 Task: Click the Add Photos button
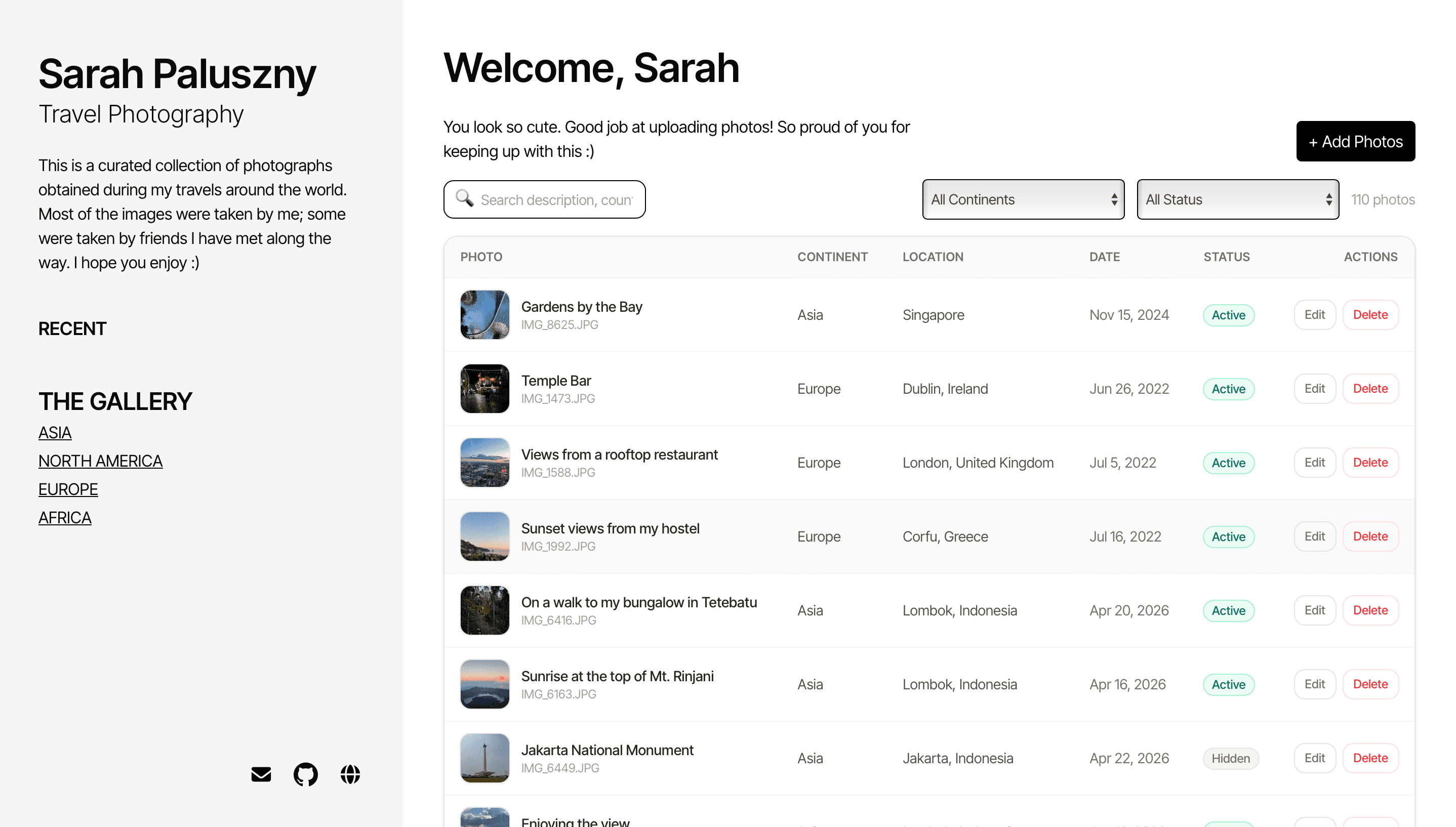(1355, 141)
